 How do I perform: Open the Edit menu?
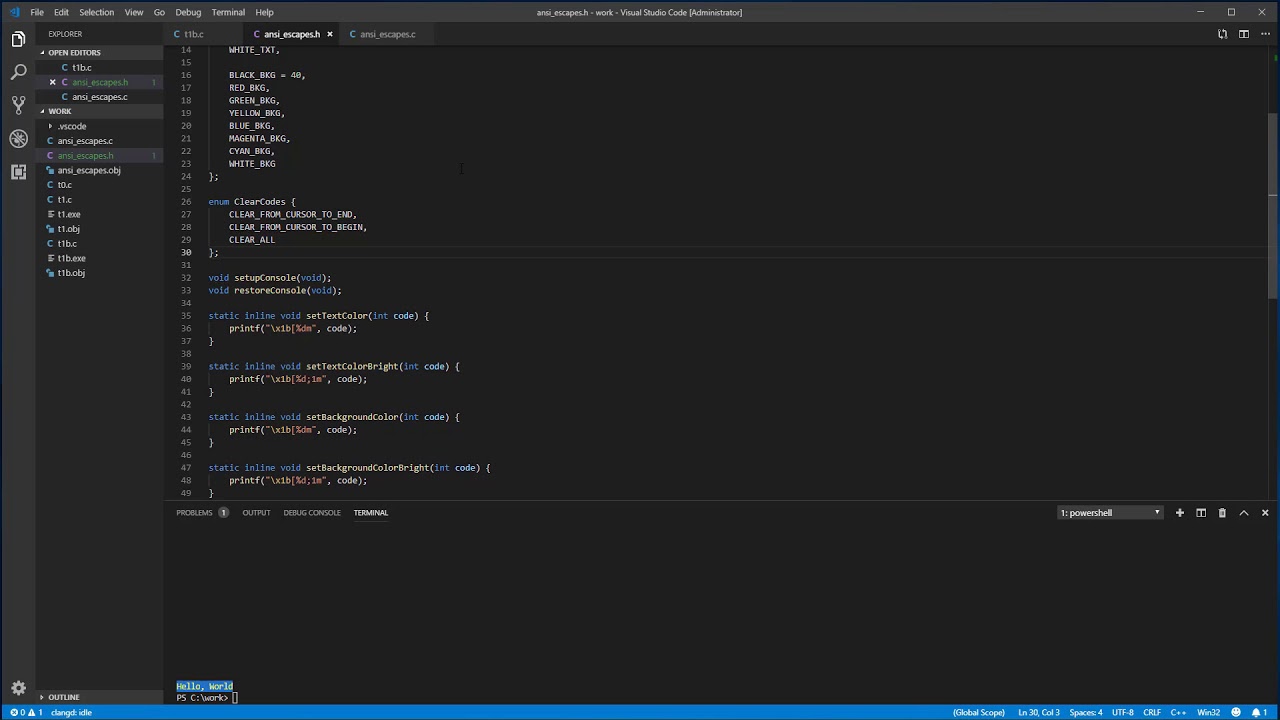(61, 12)
